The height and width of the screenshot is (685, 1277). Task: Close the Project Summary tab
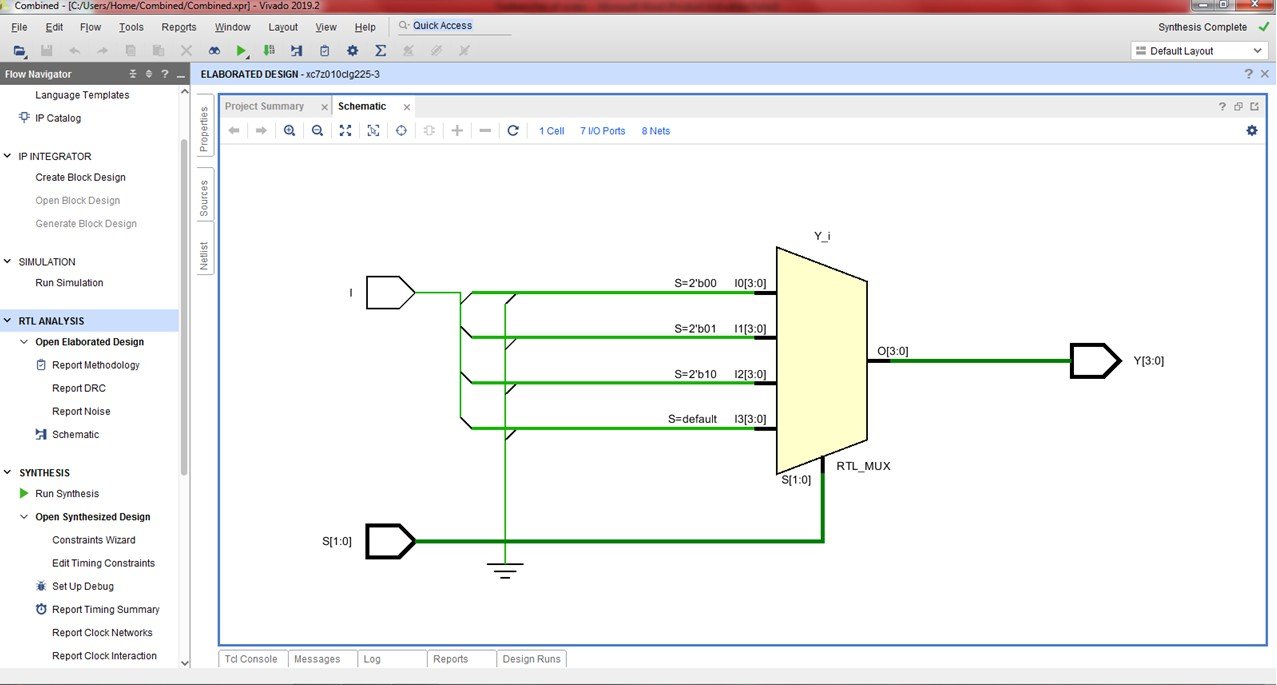(x=324, y=107)
